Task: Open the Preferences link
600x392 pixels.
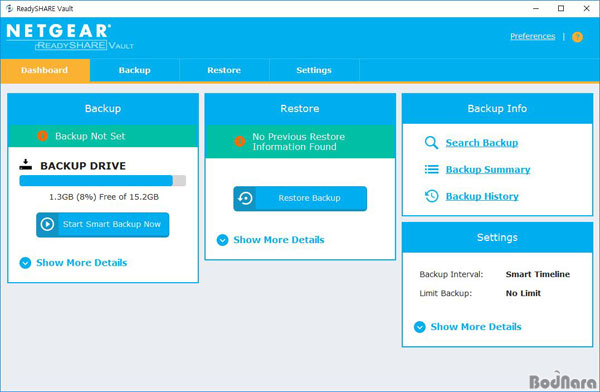Action: [533, 36]
